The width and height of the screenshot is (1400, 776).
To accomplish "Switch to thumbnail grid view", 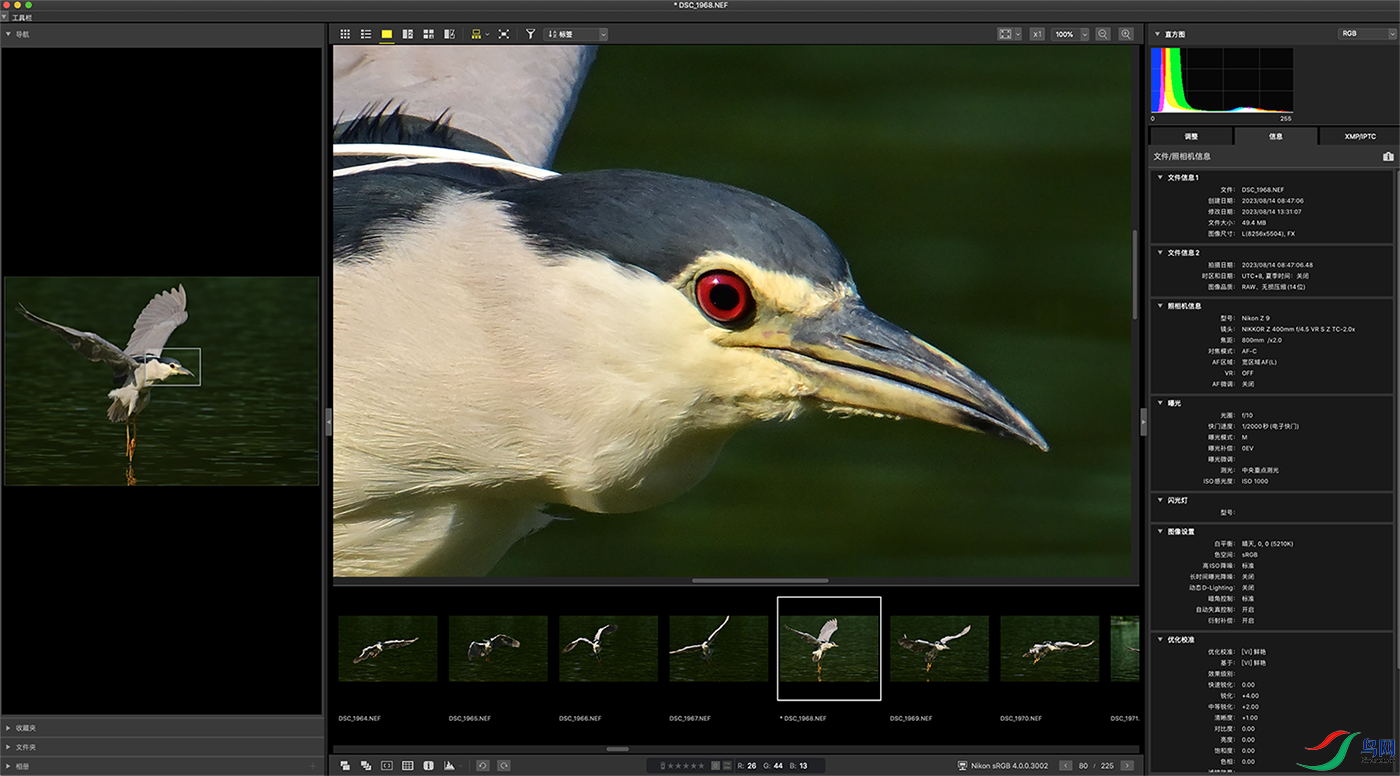I will tap(345, 34).
